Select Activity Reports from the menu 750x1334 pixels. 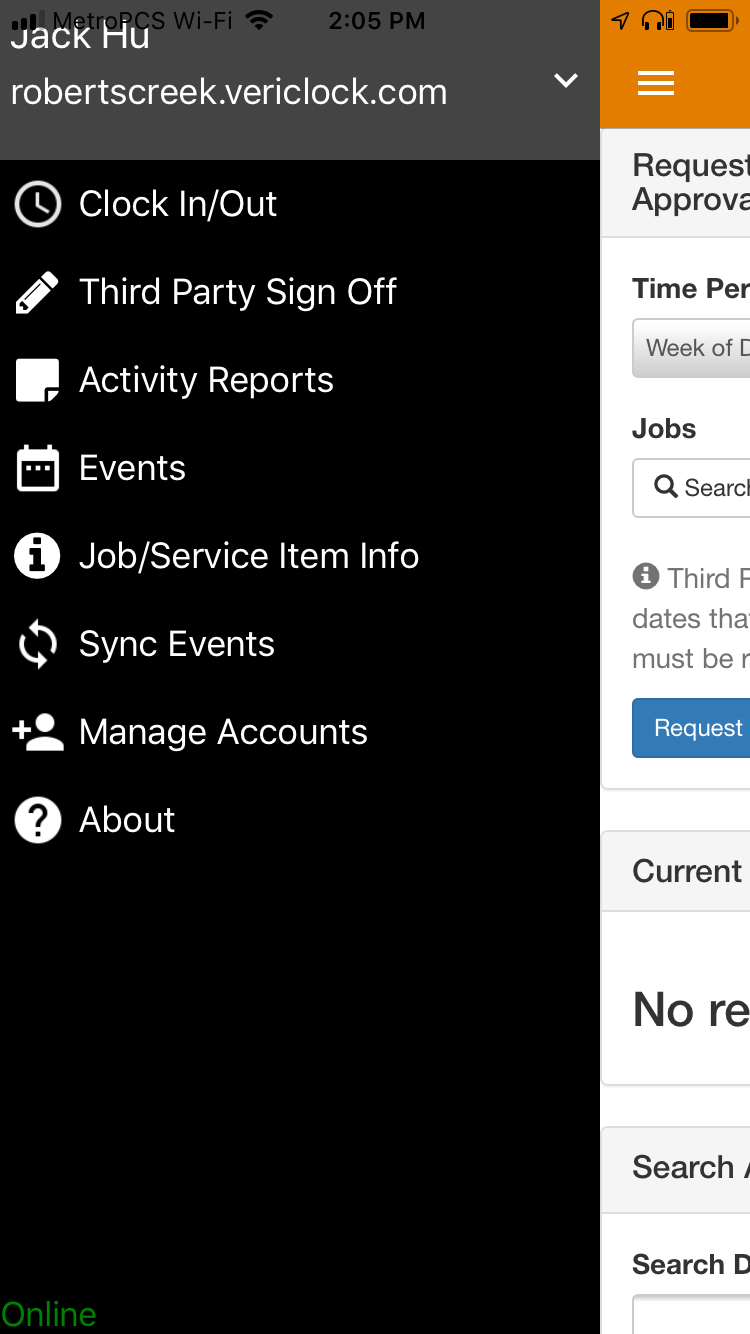coord(206,380)
